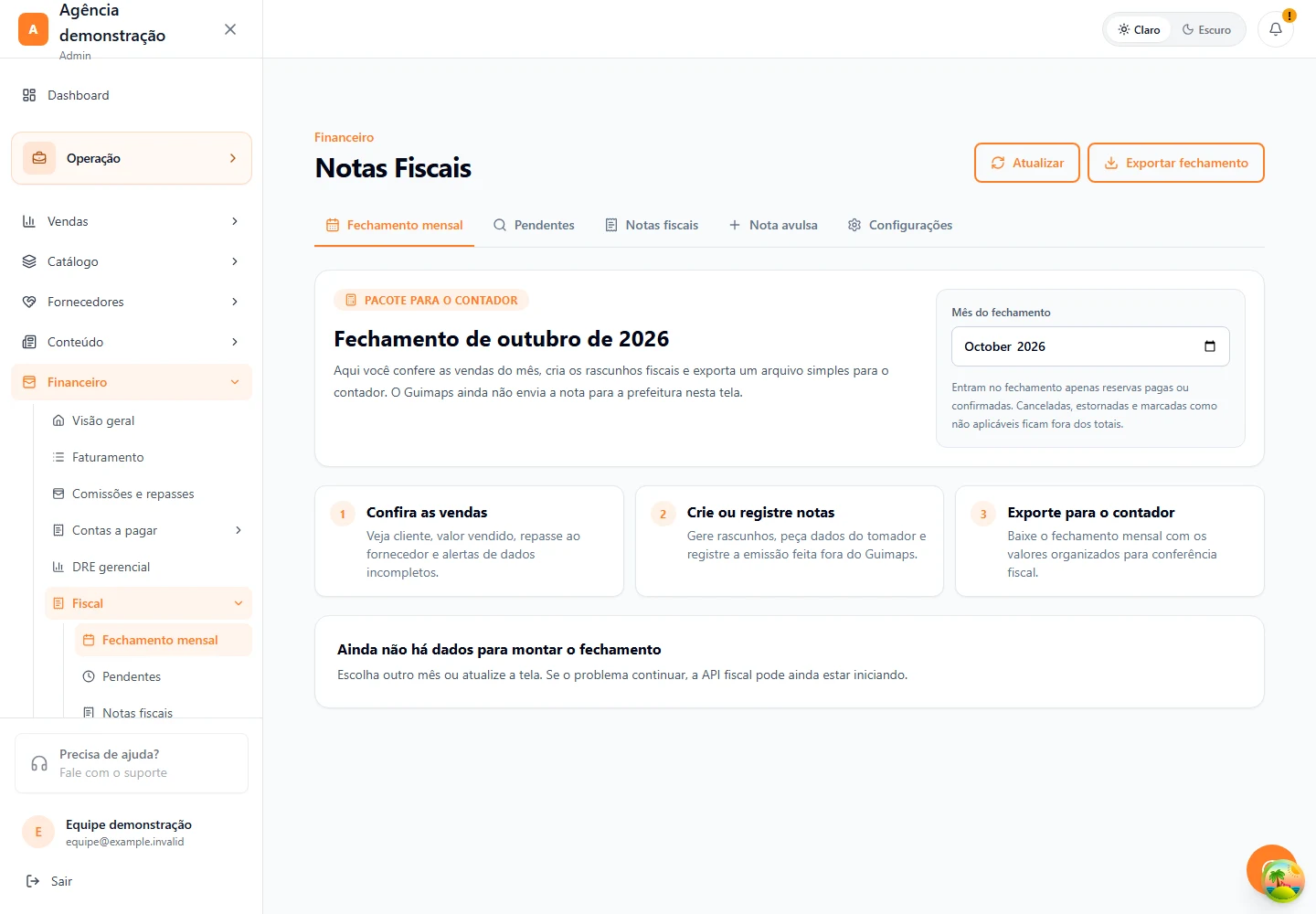Click the Agência demonstração logo badge
Screen dimensions: 1316x914
33,29
